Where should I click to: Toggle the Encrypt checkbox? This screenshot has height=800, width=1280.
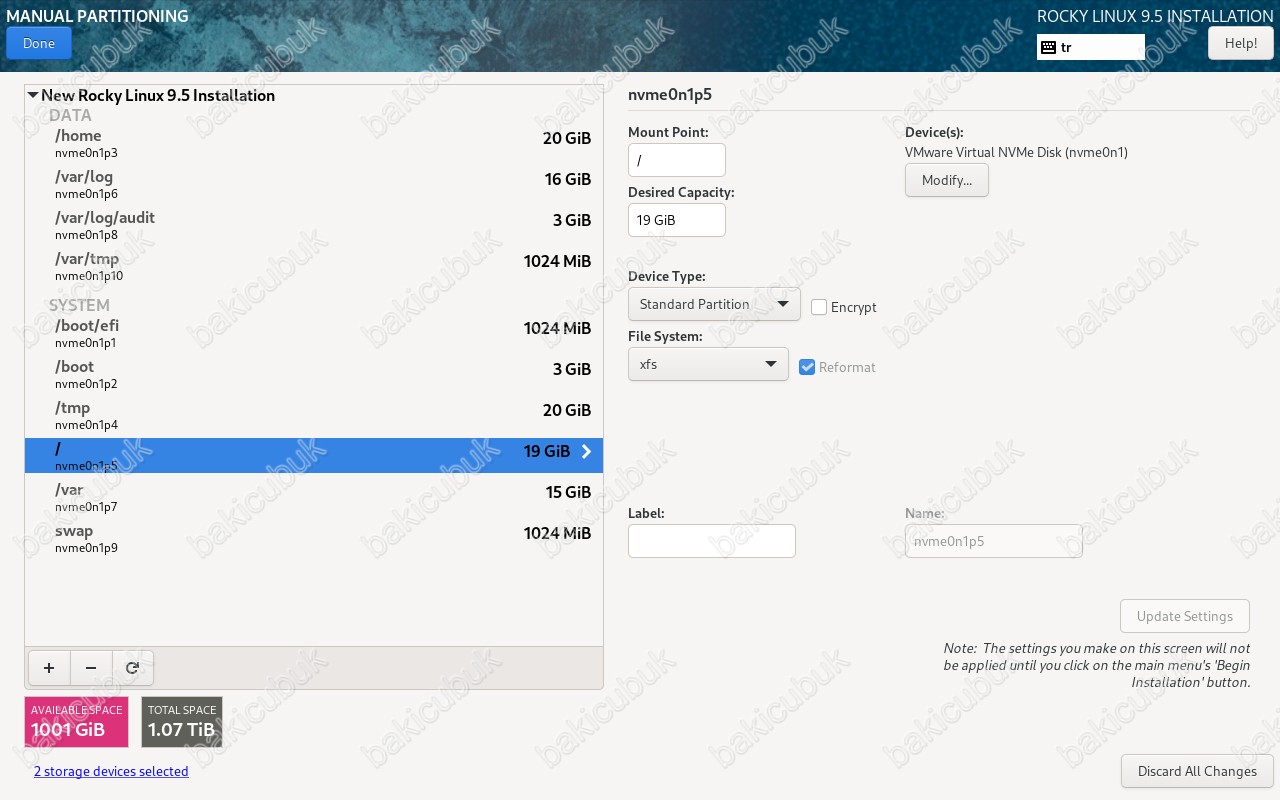click(x=819, y=307)
